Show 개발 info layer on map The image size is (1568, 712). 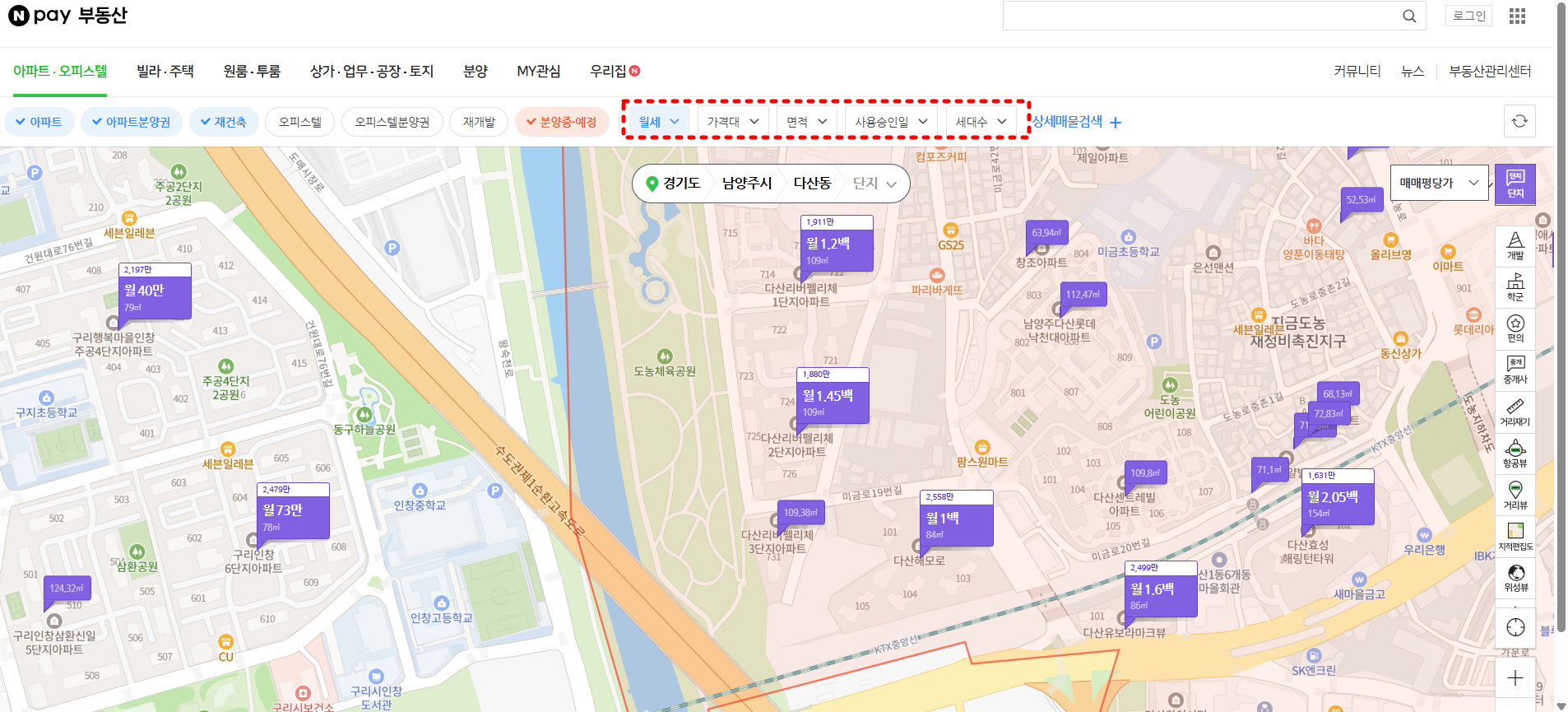tap(1515, 246)
